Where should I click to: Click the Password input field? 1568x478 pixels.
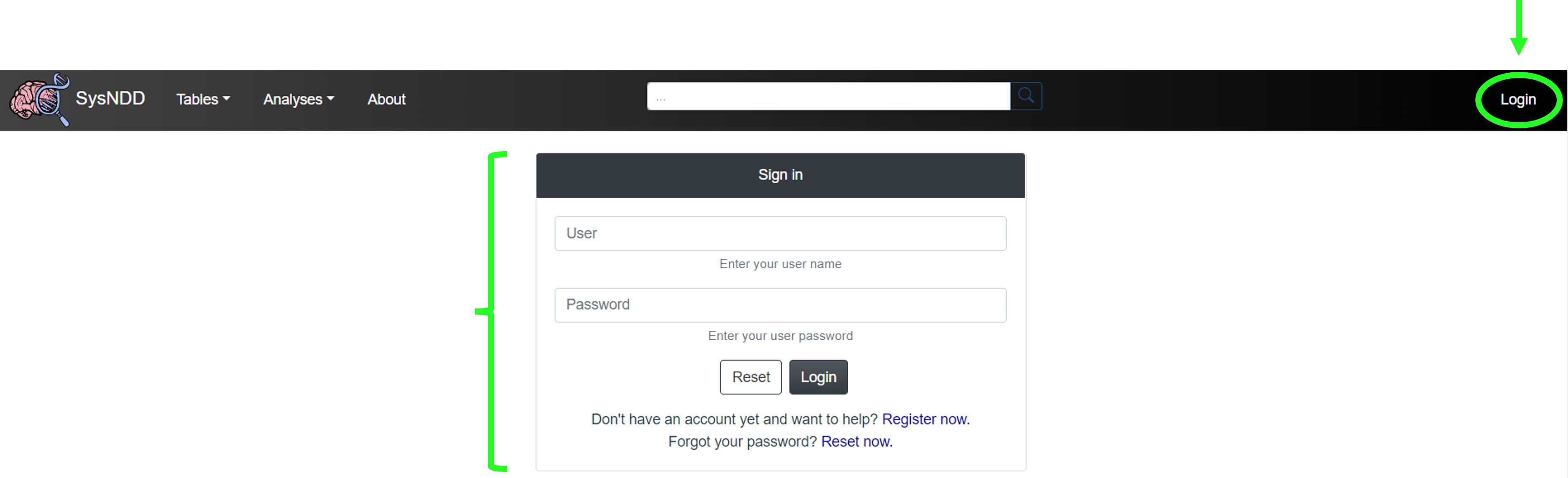[780, 303]
